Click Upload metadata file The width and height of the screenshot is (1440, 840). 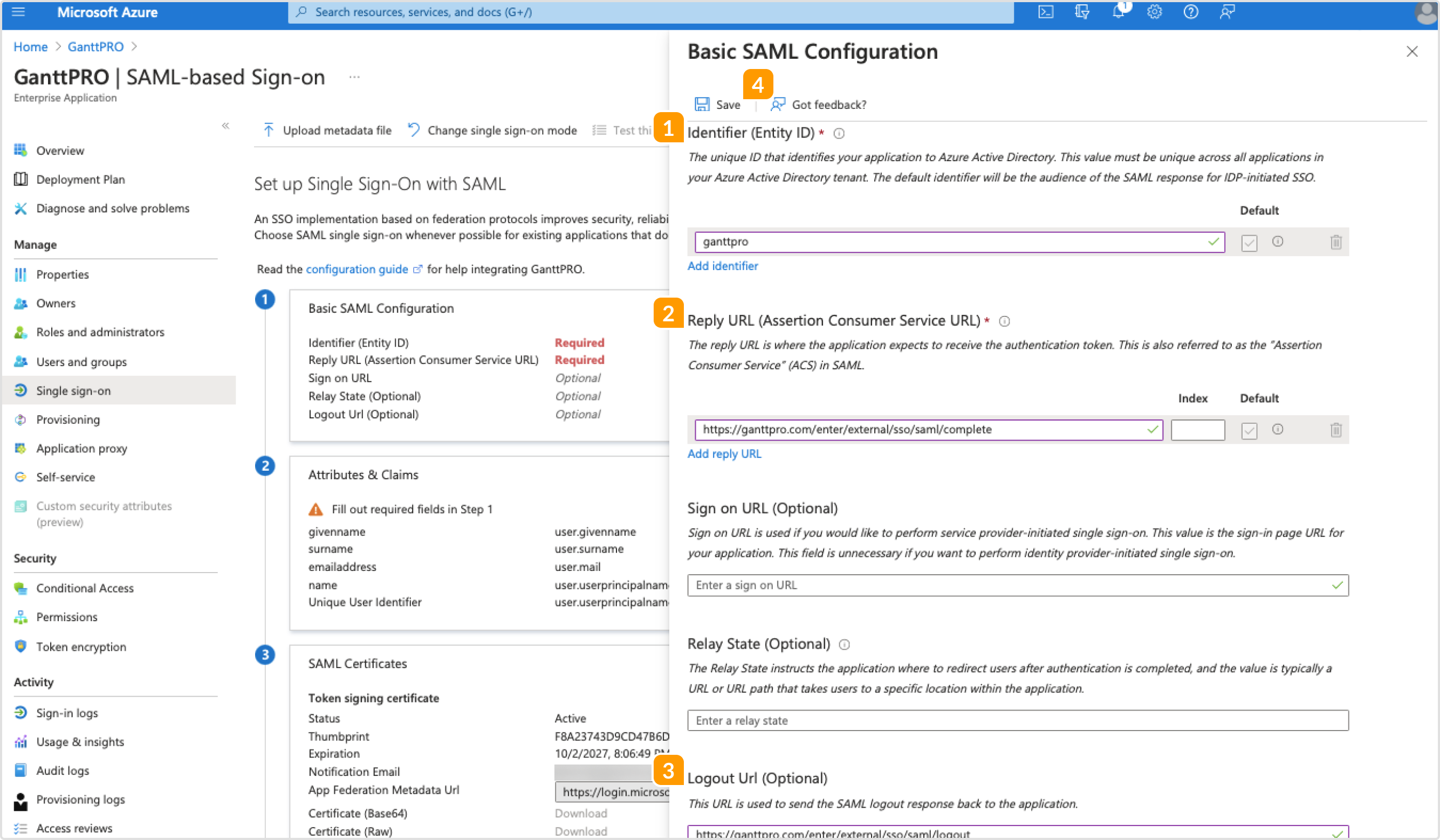tap(327, 130)
